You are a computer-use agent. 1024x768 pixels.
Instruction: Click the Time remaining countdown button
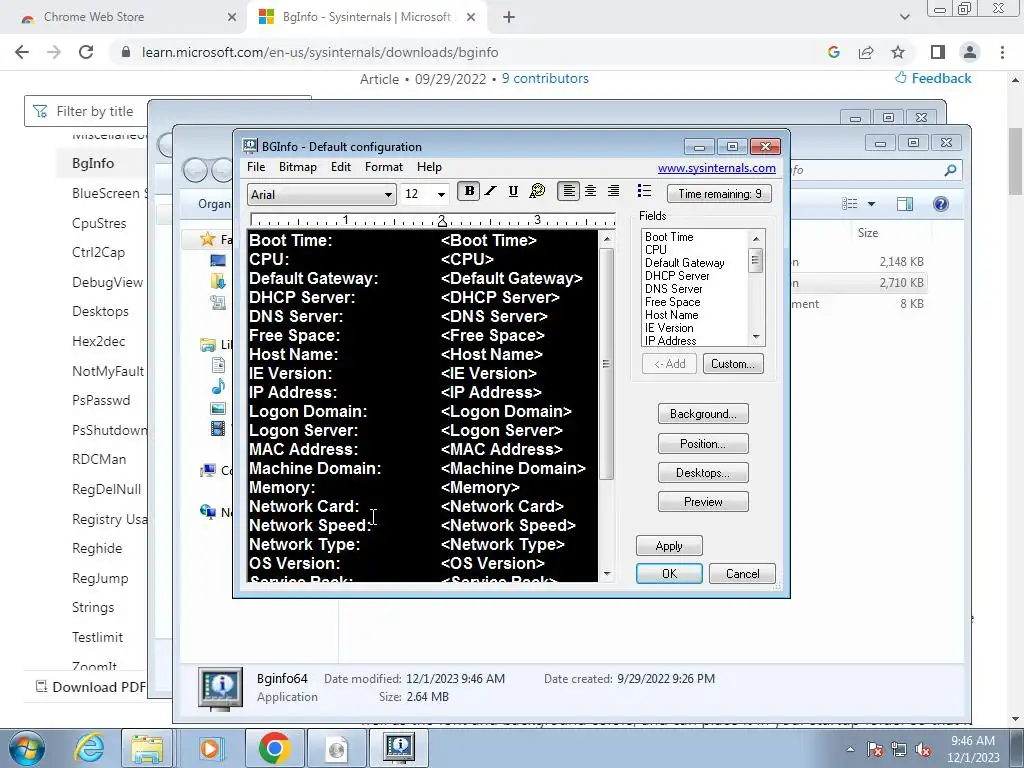click(x=719, y=194)
